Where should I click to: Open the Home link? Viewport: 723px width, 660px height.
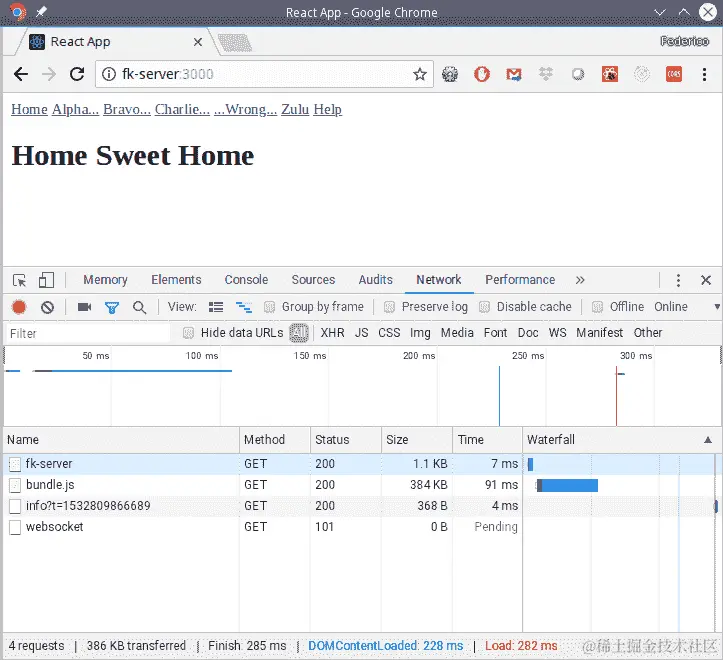click(29, 109)
